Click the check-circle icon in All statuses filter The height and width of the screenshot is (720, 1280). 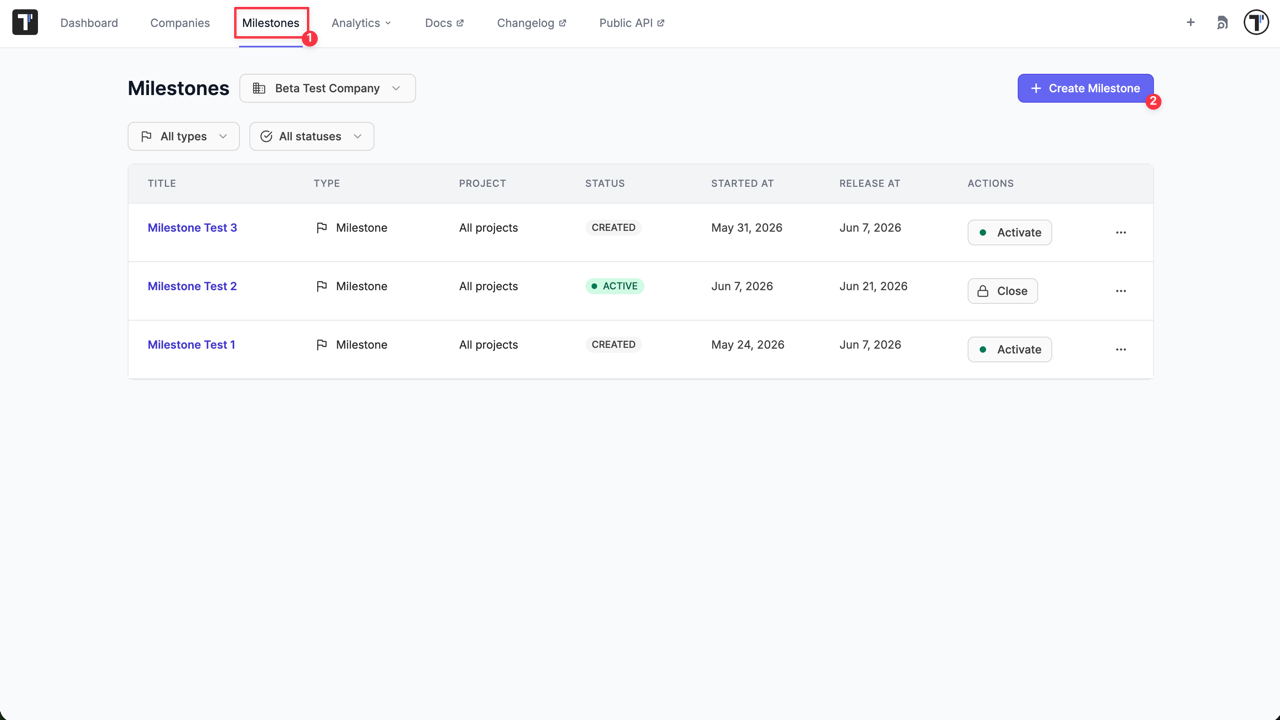(x=266, y=136)
